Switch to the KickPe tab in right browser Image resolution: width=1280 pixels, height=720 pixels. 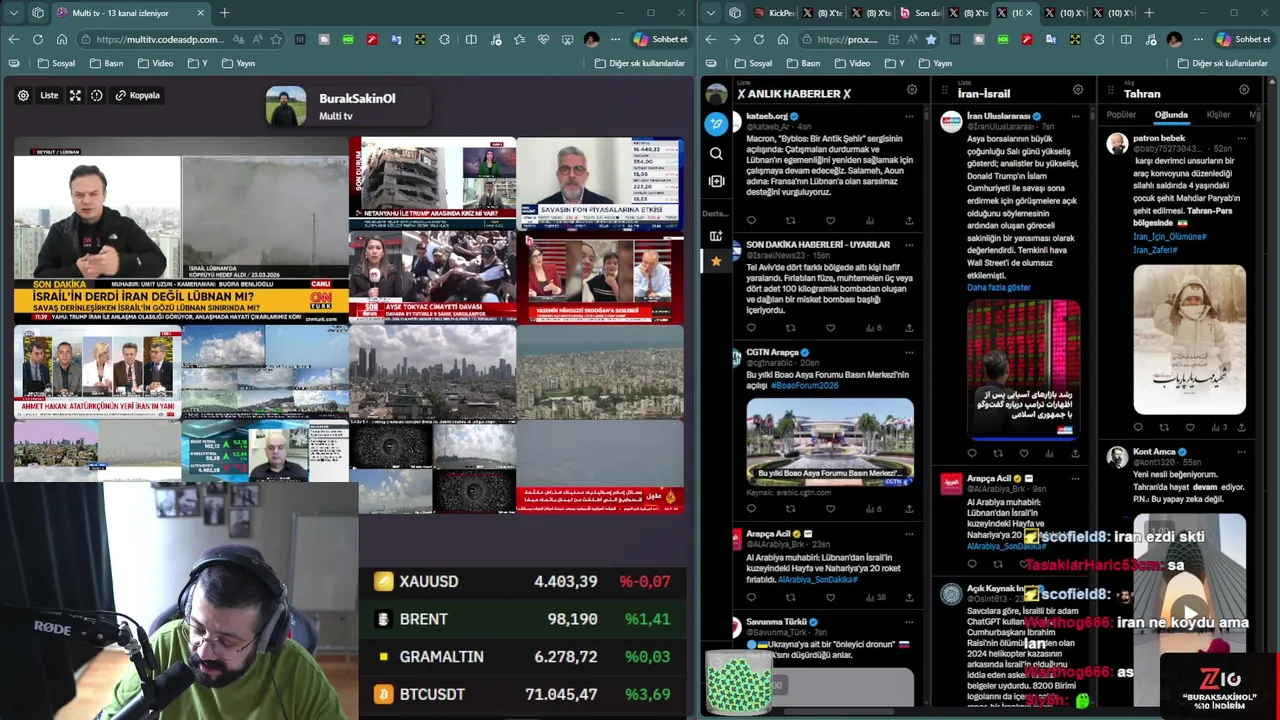pos(775,13)
